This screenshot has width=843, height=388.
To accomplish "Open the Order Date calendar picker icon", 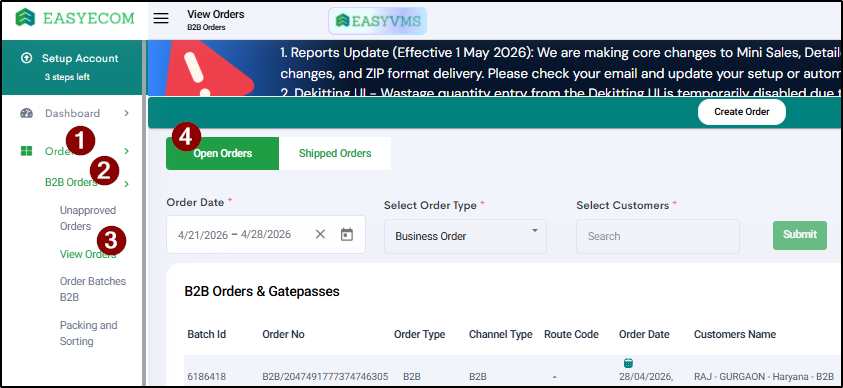I will (x=347, y=234).
